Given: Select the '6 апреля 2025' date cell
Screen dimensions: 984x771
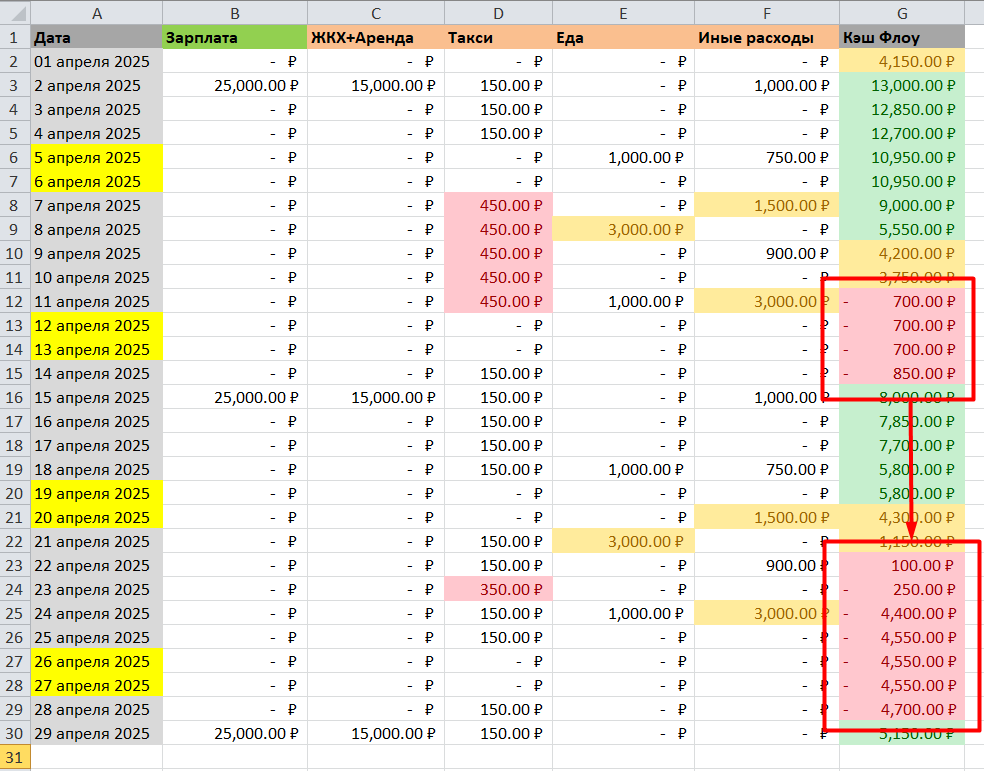Looking at the screenshot, I should [x=97, y=182].
